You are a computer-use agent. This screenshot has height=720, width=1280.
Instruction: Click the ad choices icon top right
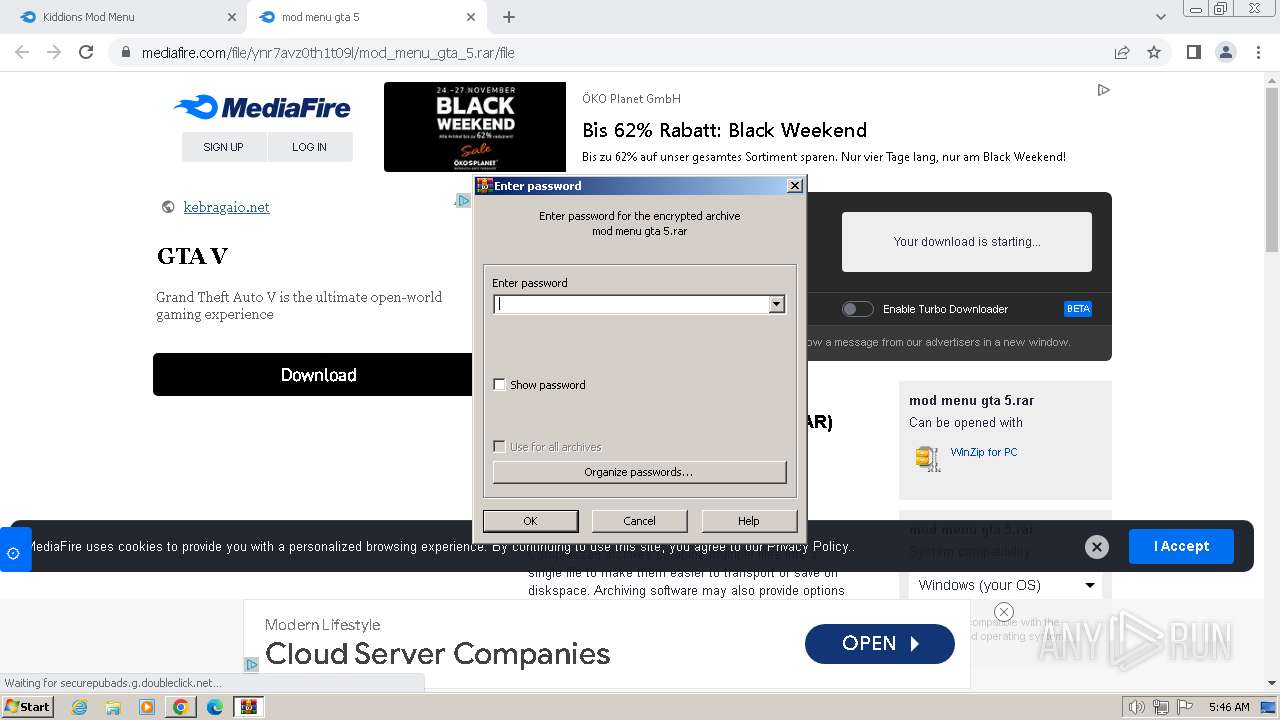click(x=1103, y=90)
